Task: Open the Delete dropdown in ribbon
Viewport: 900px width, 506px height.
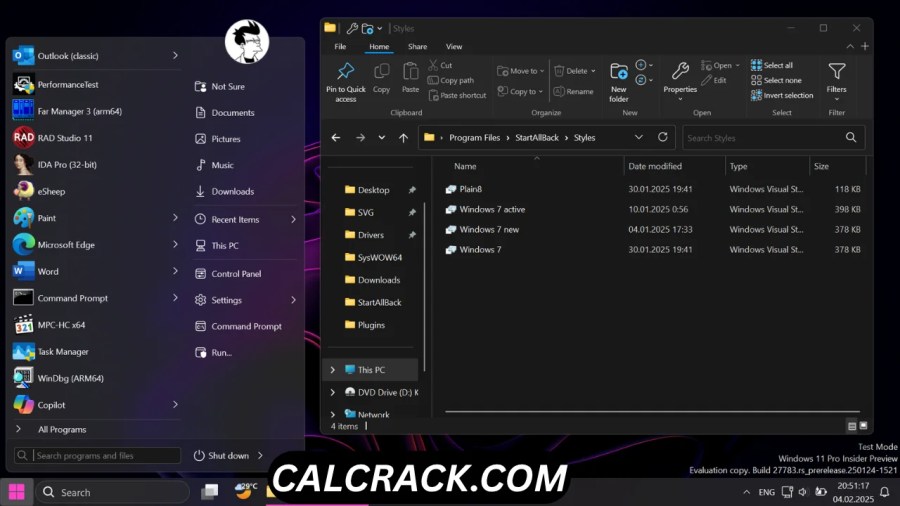Action: pos(575,71)
